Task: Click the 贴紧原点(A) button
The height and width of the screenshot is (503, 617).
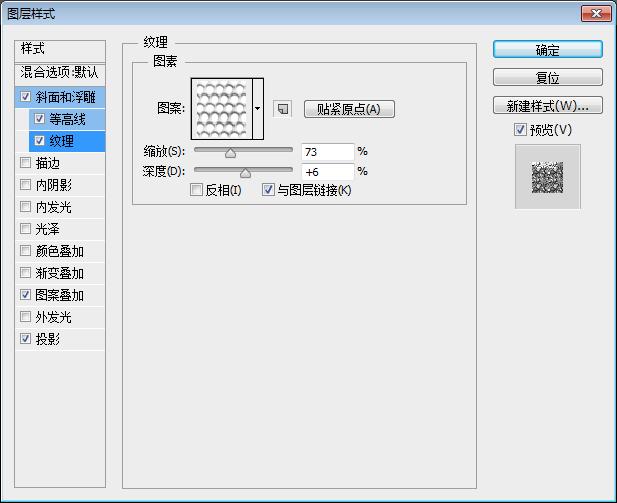Action: 349,109
